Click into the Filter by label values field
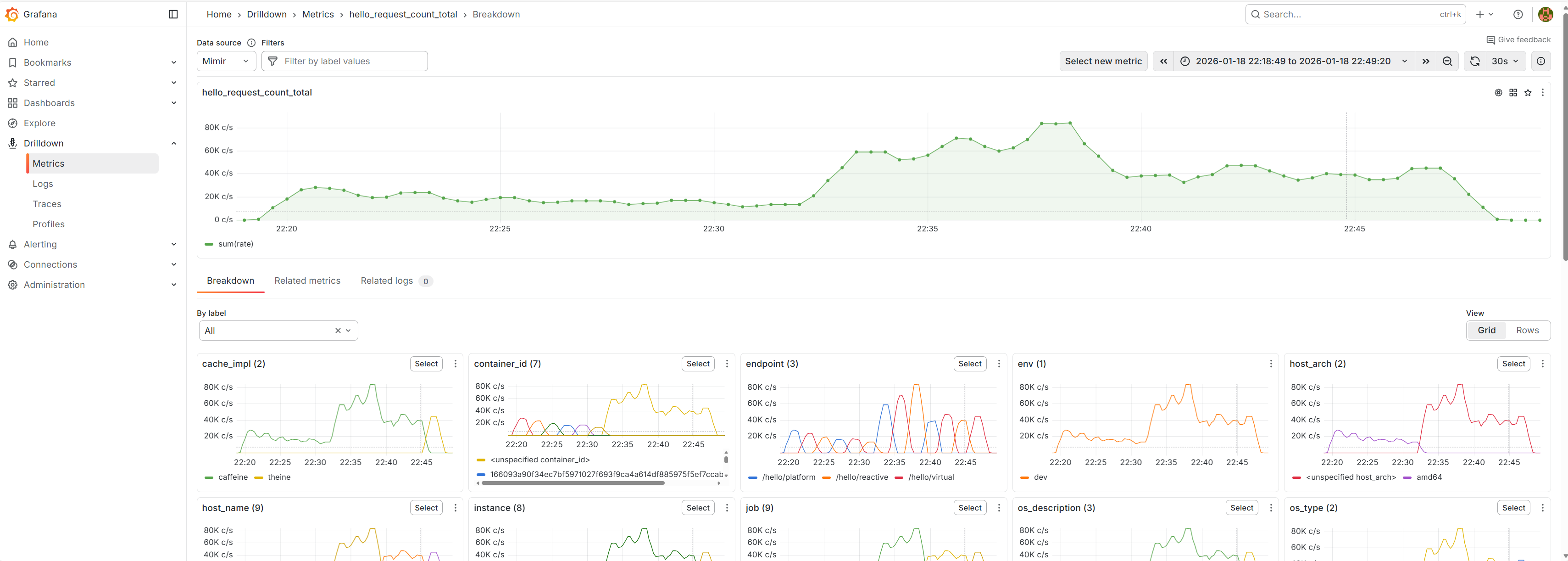This screenshot has width=1568, height=561. point(345,61)
